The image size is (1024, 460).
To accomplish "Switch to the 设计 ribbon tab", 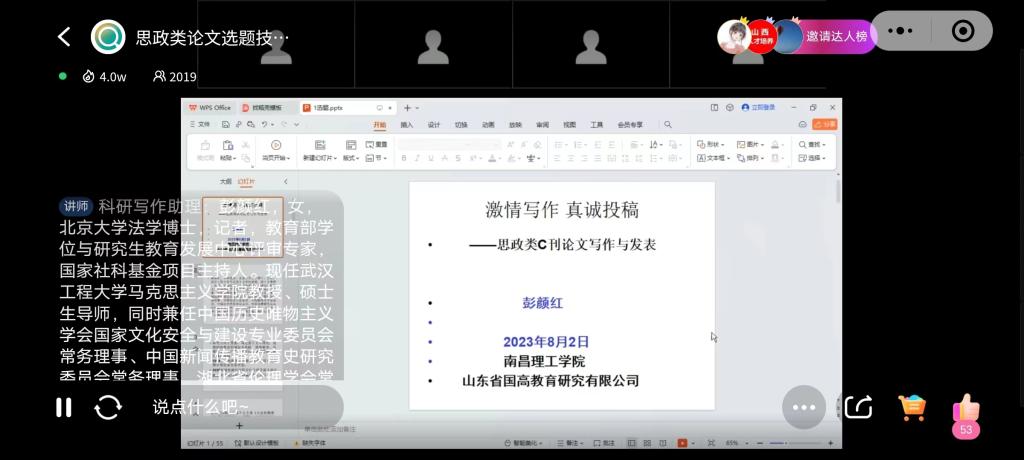I will pyautogui.click(x=434, y=125).
